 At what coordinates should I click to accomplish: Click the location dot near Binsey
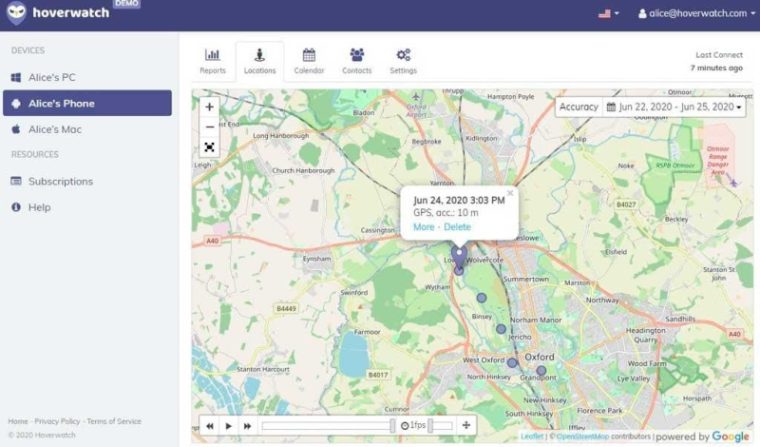pos(481,298)
